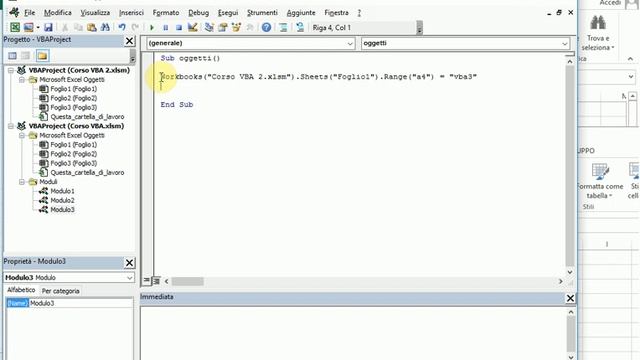Click the Paste clipboard icon
640x360 pixels.
(92, 27)
